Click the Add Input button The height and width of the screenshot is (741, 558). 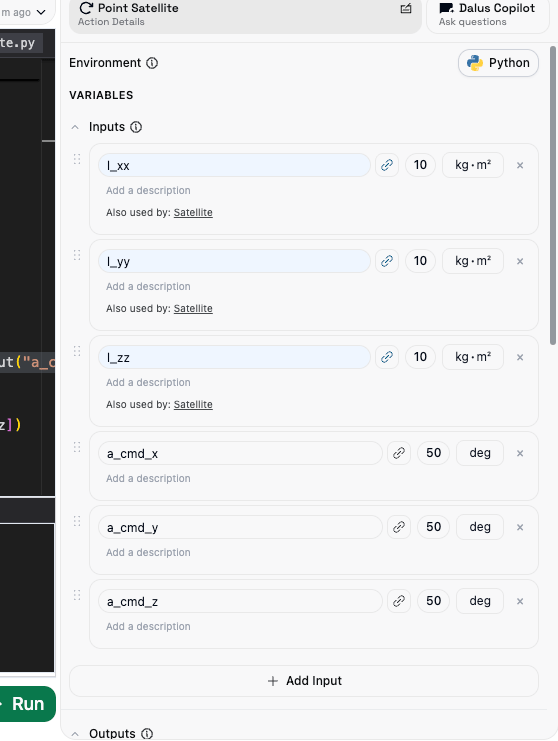304,681
